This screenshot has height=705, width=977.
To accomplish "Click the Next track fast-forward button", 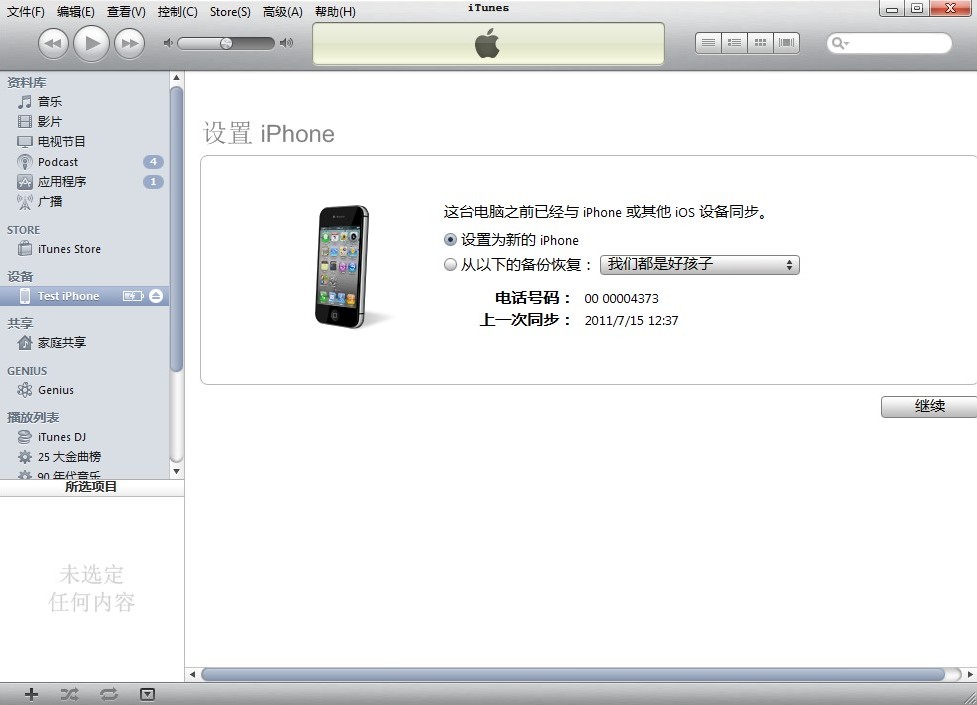I will point(130,43).
